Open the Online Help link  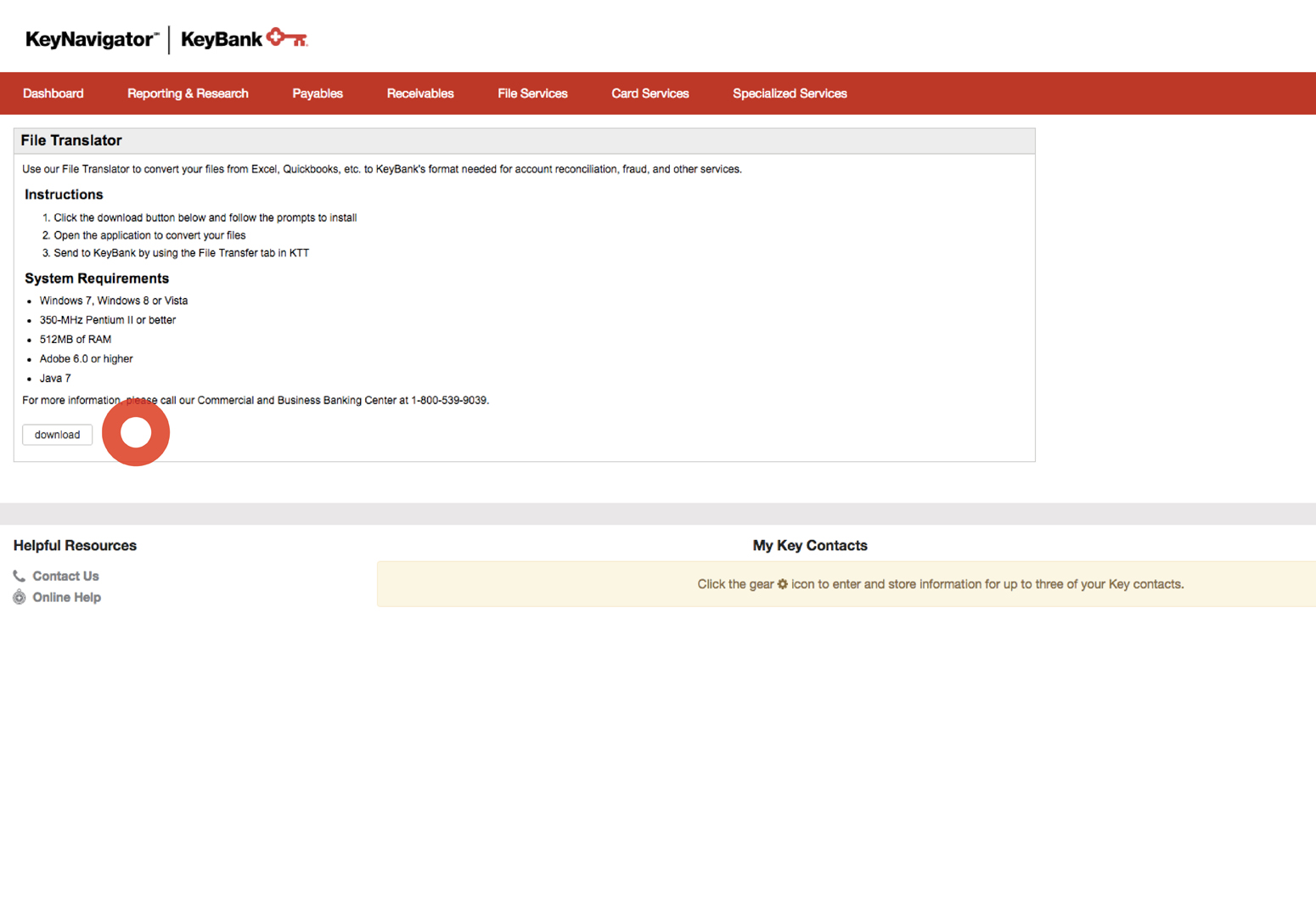pos(66,597)
